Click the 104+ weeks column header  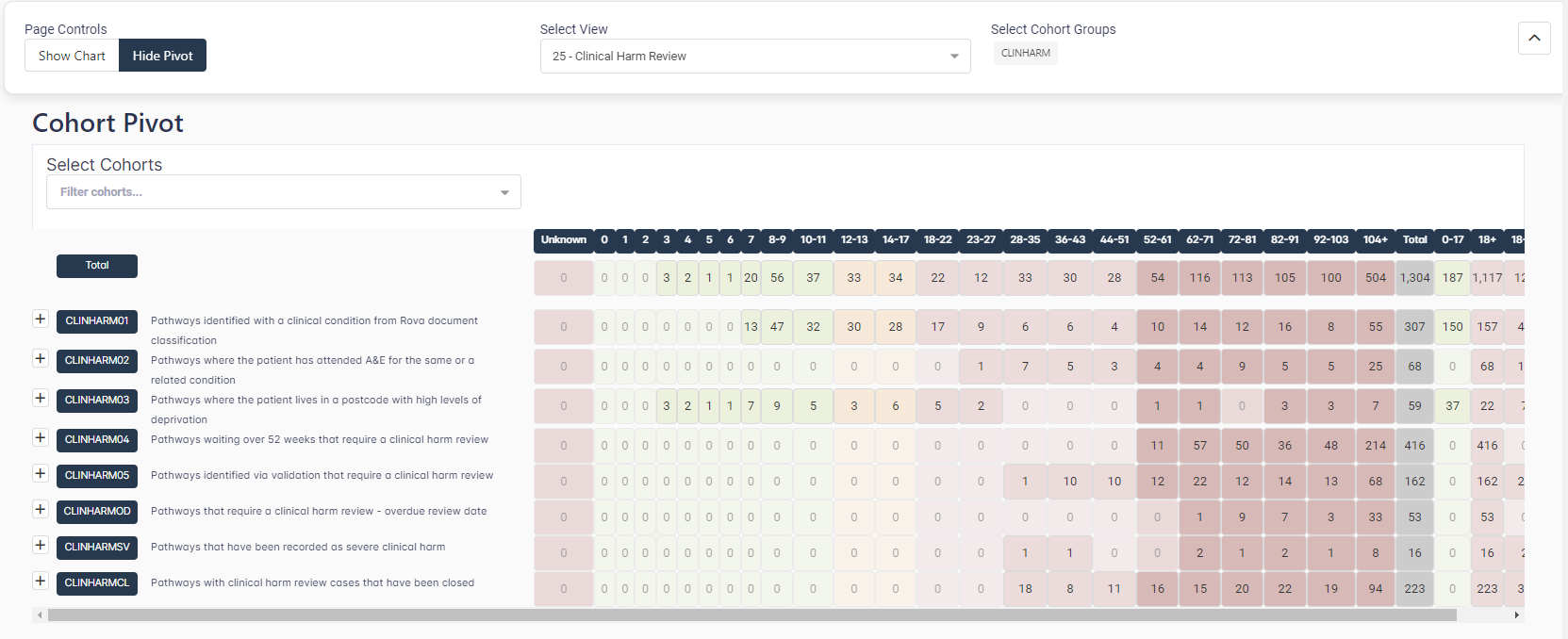tap(1375, 240)
